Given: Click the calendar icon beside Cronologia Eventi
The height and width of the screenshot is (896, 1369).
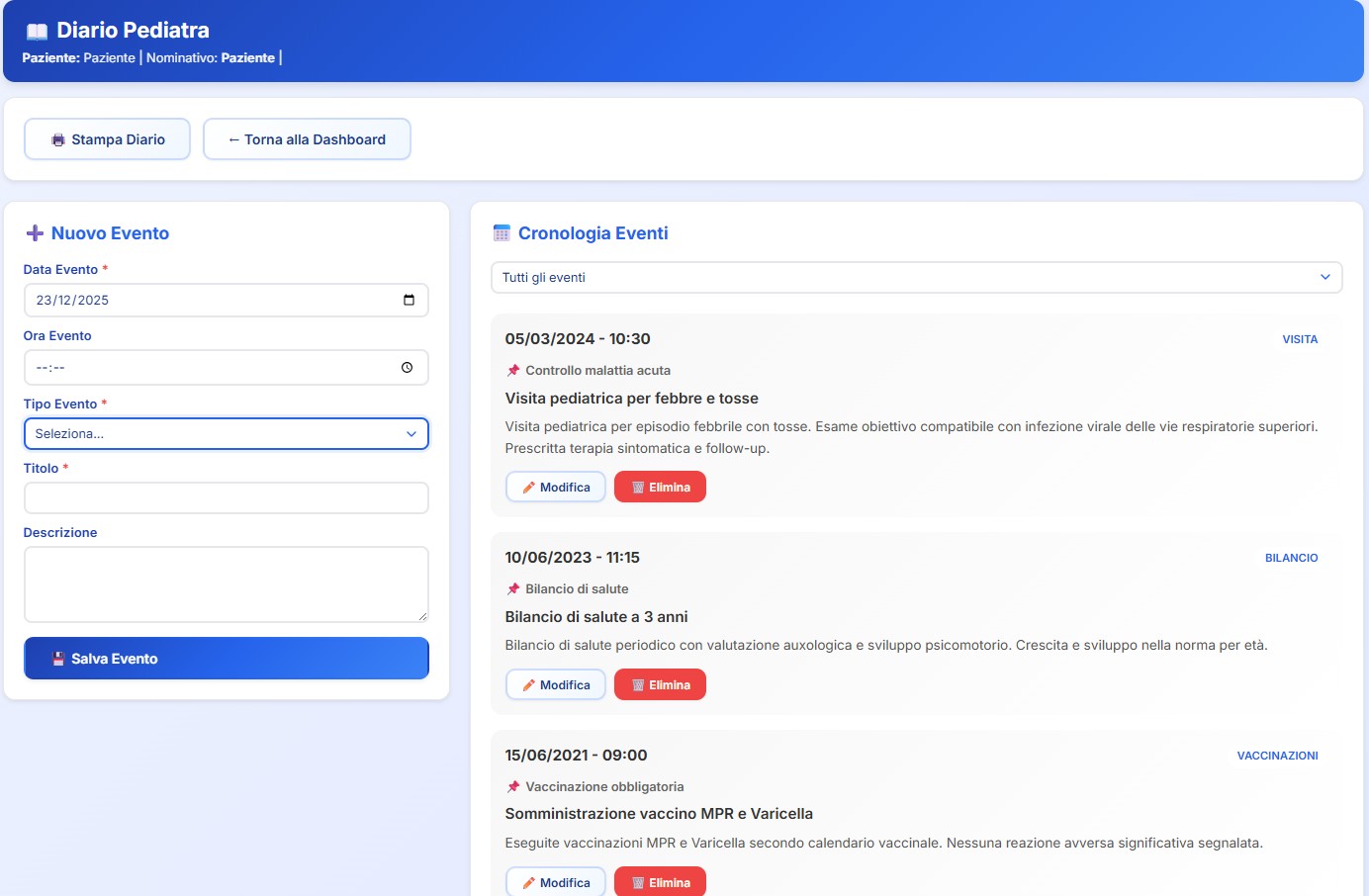Looking at the screenshot, I should click(502, 233).
